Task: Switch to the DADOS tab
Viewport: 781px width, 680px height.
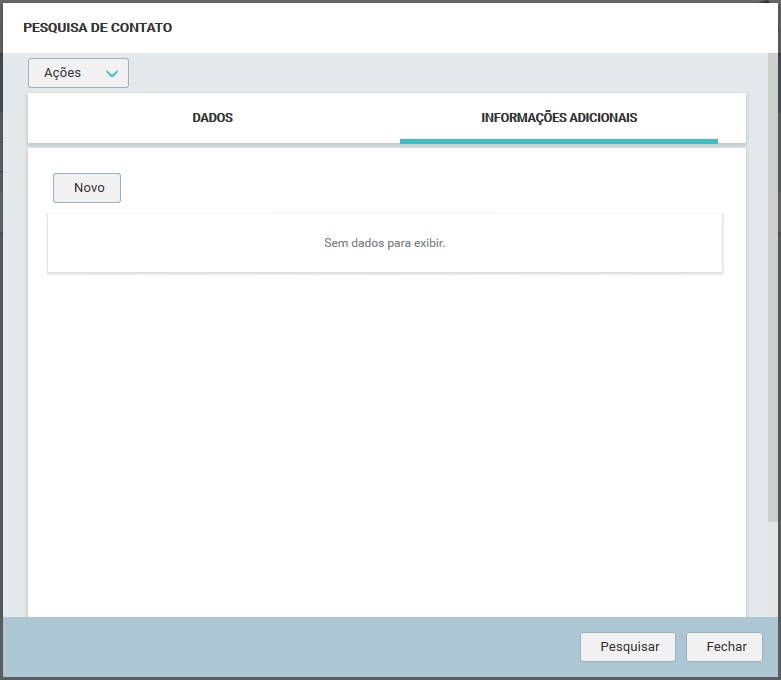Action: point(213,118)
